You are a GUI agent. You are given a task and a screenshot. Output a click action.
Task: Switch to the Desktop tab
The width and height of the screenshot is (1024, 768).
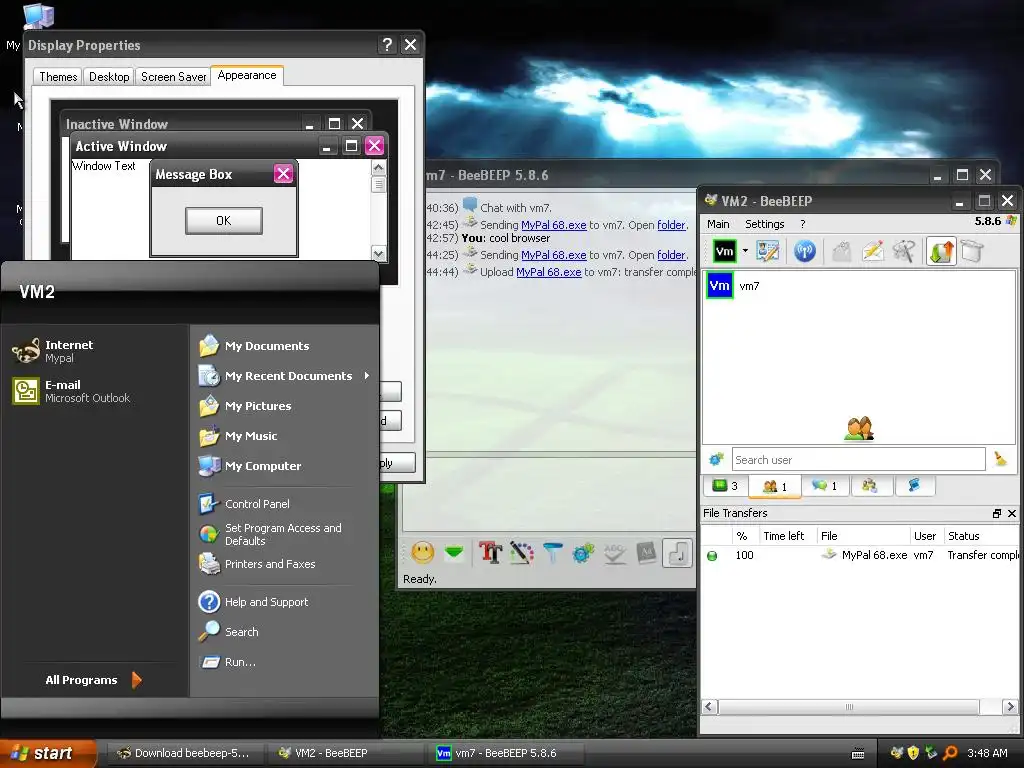[x=108, y=76]
